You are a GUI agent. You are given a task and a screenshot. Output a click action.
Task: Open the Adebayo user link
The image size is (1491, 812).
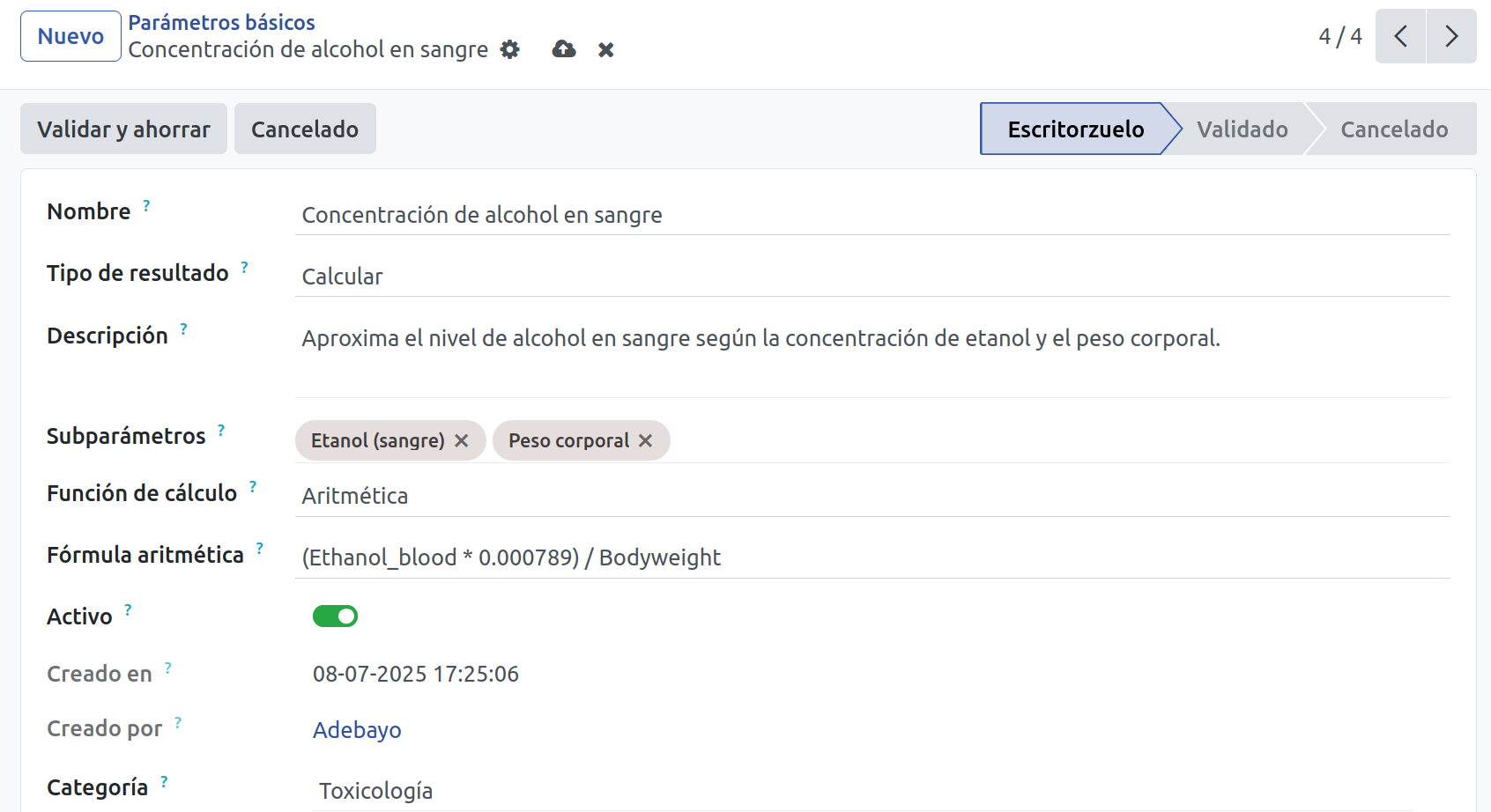357,730
